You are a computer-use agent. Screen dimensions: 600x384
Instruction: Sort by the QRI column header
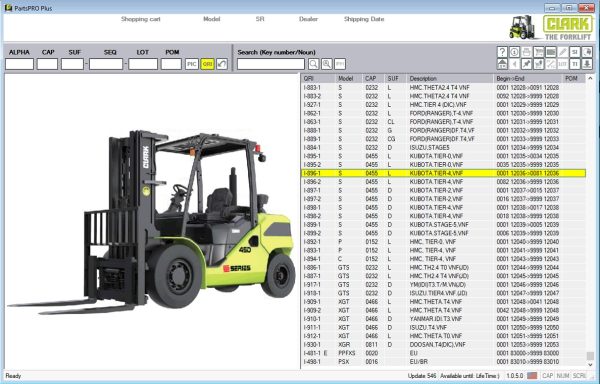[318, 78]
